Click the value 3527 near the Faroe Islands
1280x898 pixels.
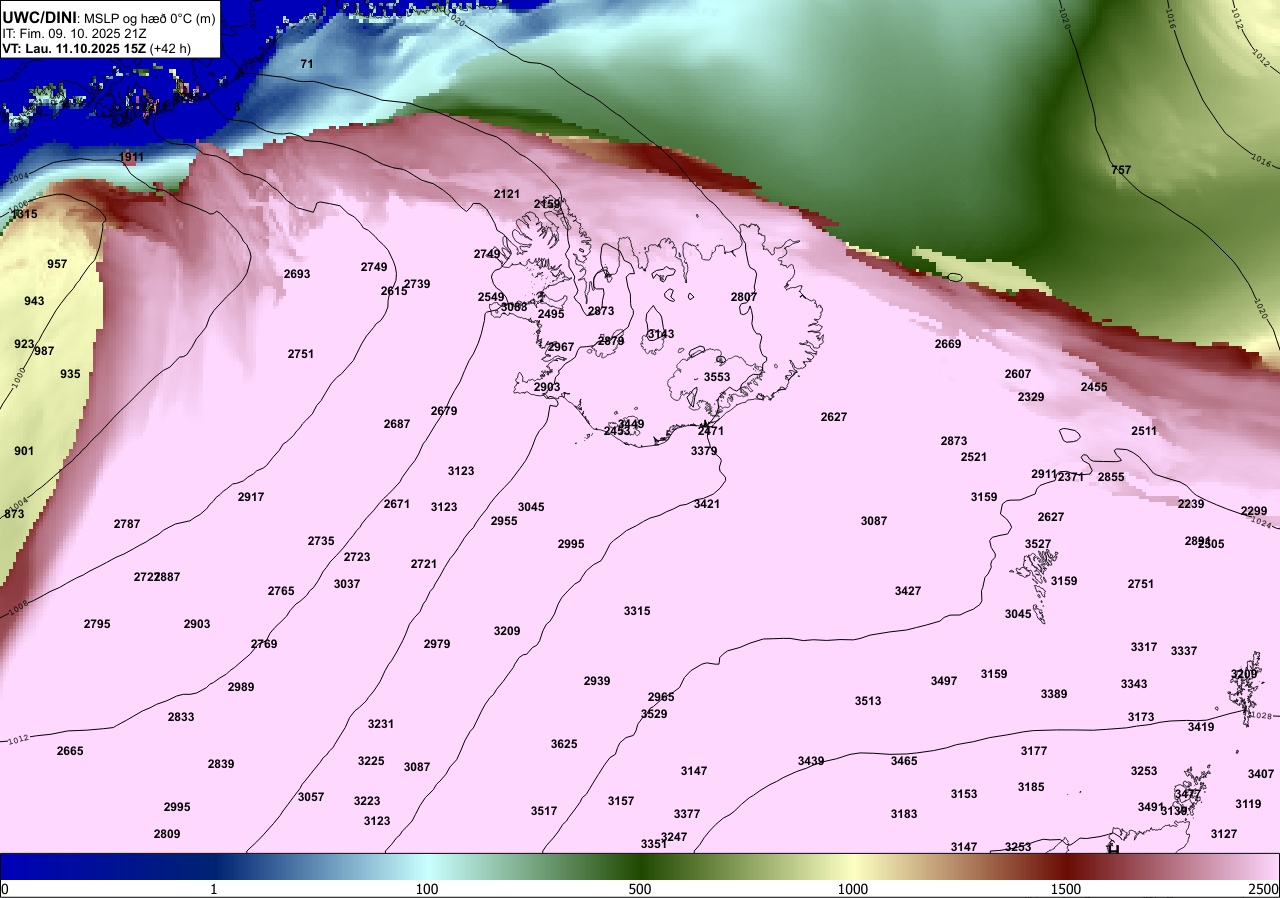pyautogui.click(x=1038, y=544)
